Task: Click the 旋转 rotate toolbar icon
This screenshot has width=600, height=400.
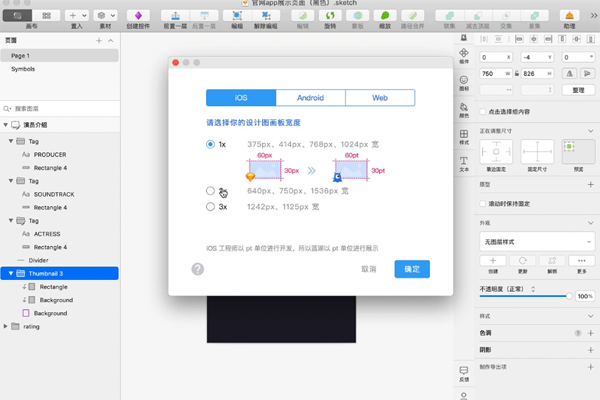Action: pyautogui.click(x=330, y=16)
